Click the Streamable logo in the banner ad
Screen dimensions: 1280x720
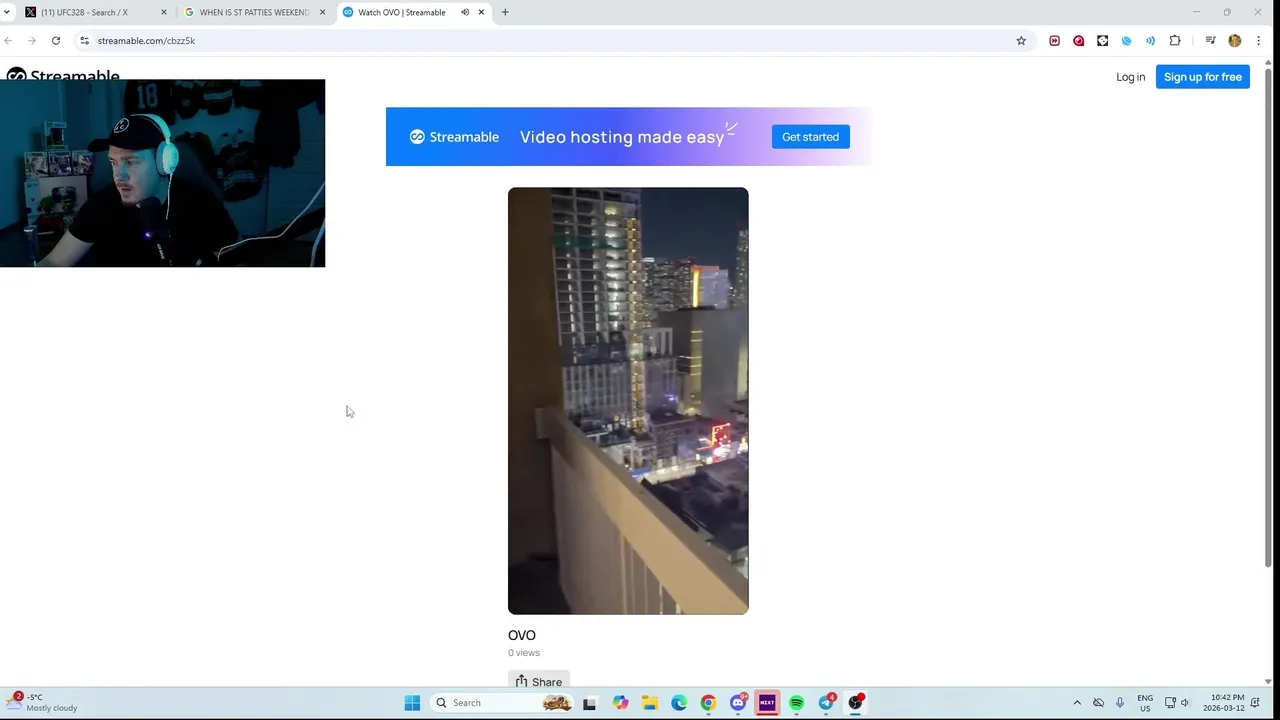point(454,137)
